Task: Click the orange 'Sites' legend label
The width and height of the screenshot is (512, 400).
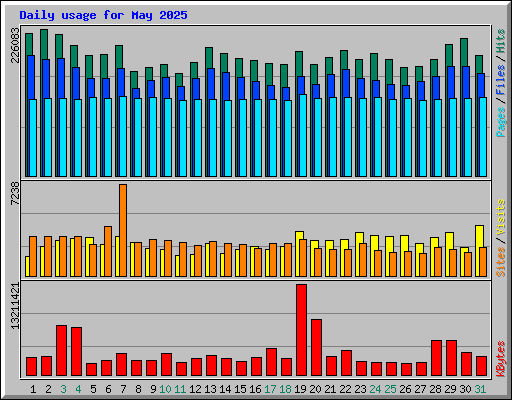Action: (500, 262)
